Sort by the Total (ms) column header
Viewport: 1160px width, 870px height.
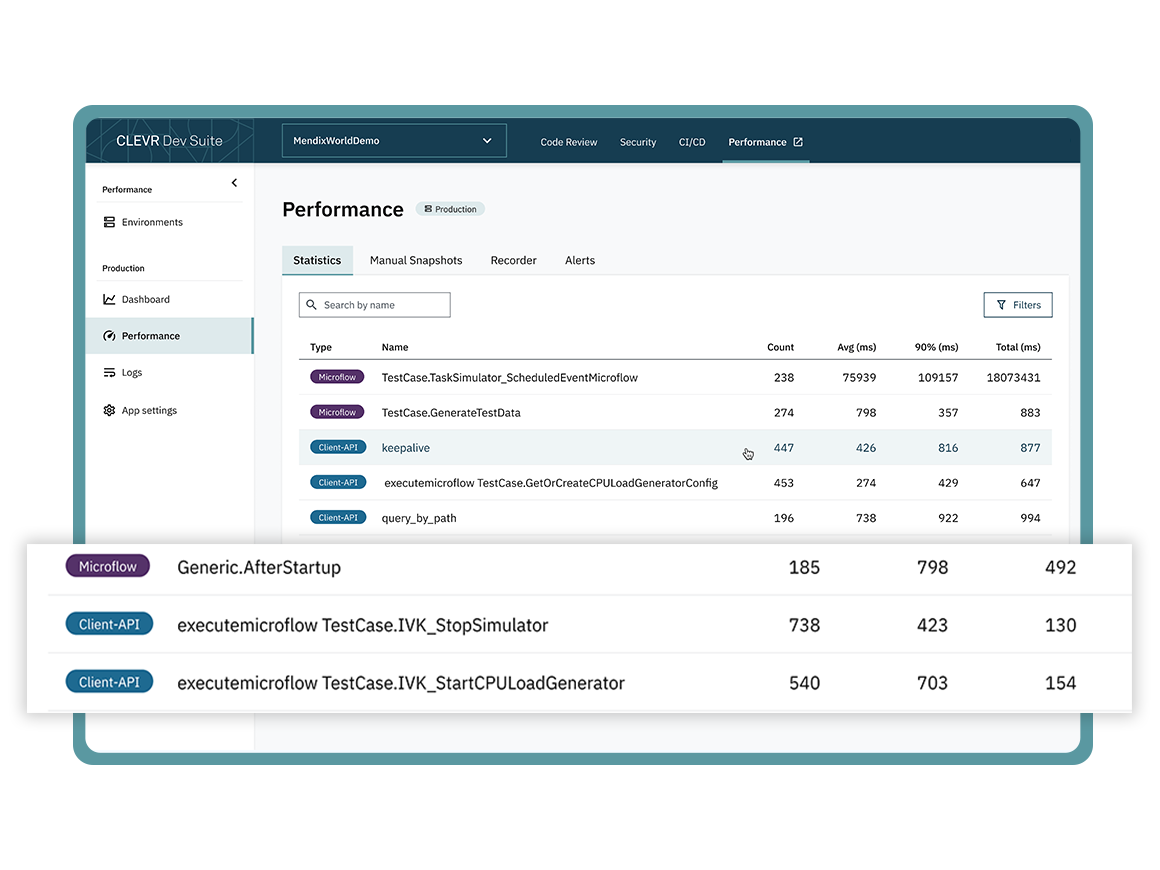coord(1018,347)
